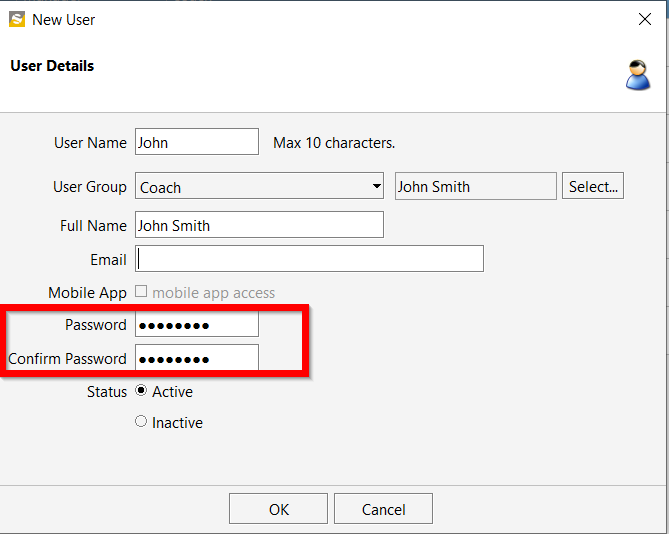Open the User Group dropdown showing Coach
The width and height of the screenshot is (669, 534).
[x=259, y=186]
